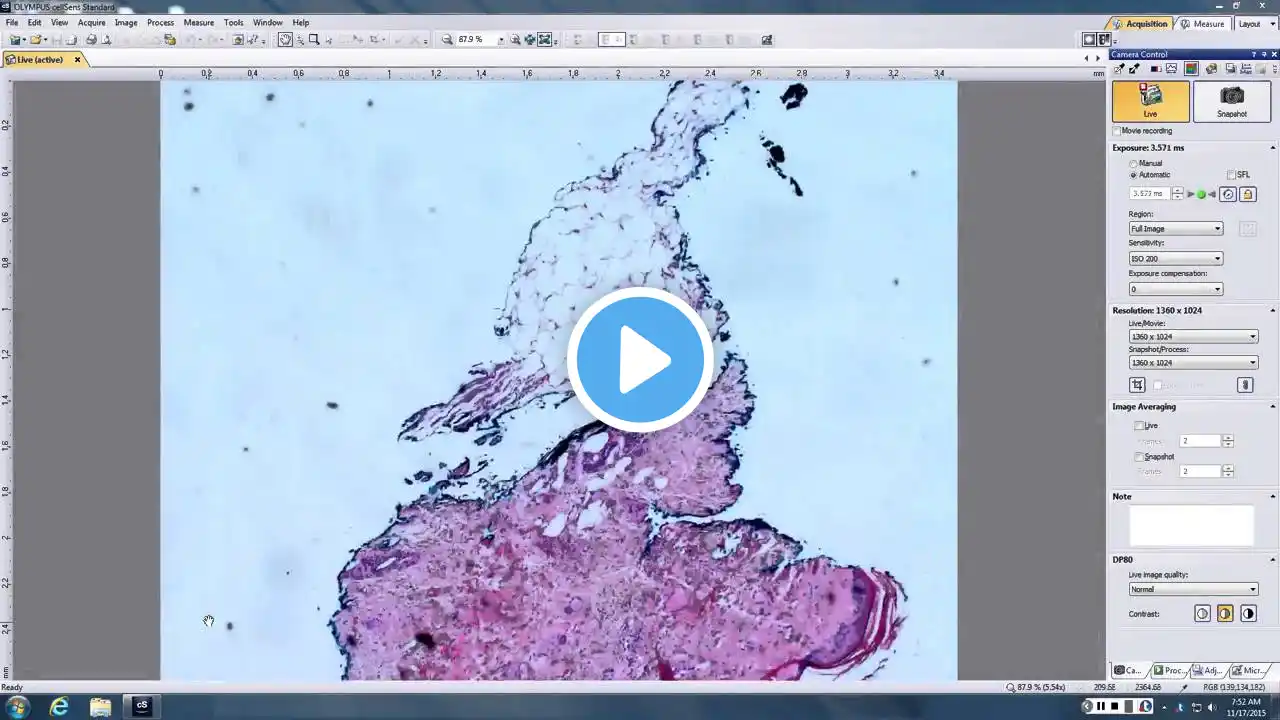Open the Sensitivity ISO 200 dropdown
1280x720 pixels.
[1175, 259]
